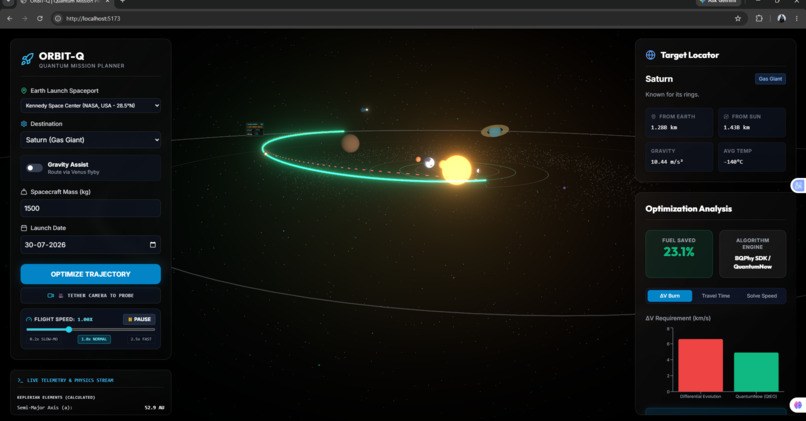Click the Launch Date label's calendar icon
This screenshot has height=421, width=806.
tap(24, 228)
